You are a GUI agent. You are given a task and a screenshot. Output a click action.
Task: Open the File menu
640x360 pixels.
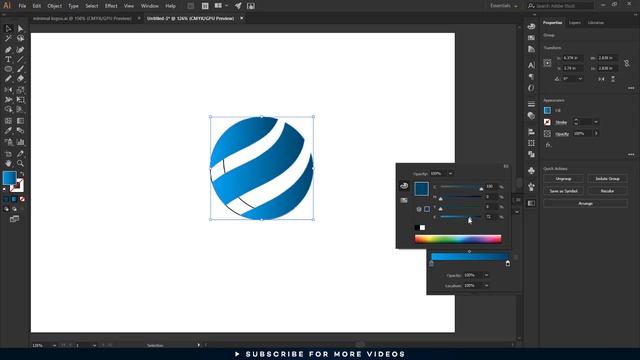[22, 6]
